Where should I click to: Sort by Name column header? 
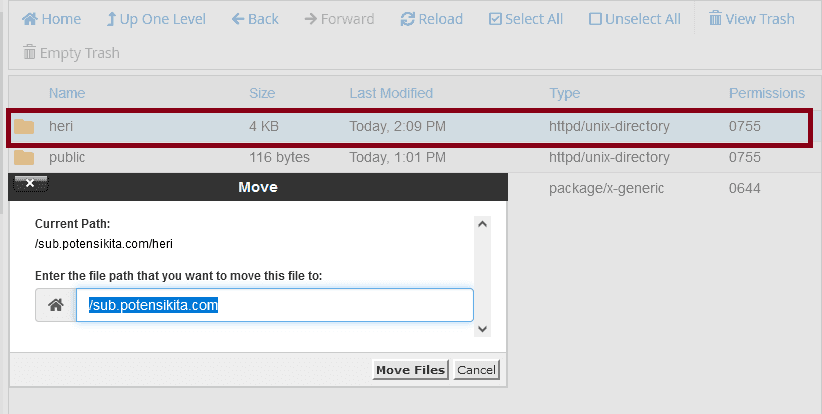(x=67, y=93)
